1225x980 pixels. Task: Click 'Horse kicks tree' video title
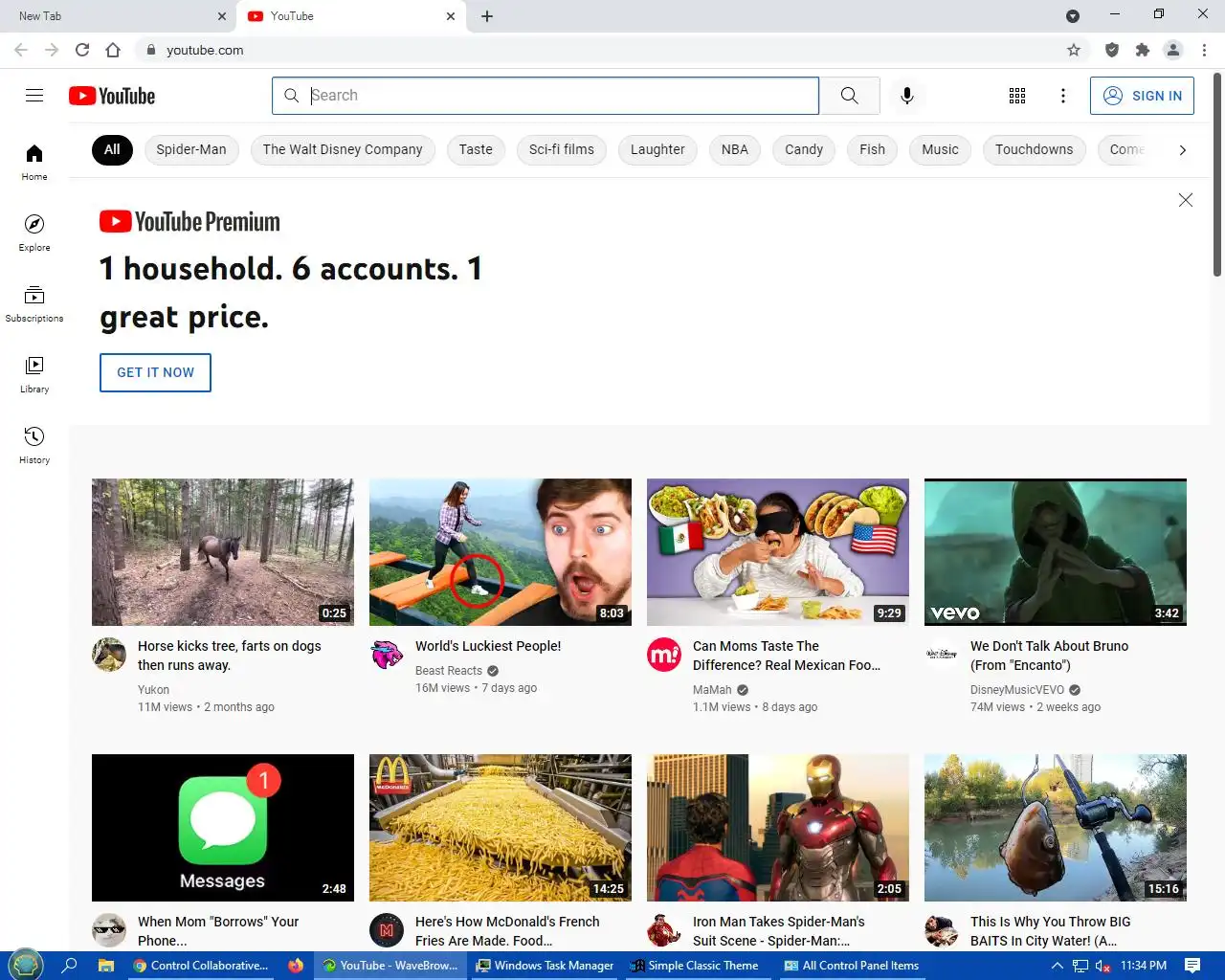point(230,656)
